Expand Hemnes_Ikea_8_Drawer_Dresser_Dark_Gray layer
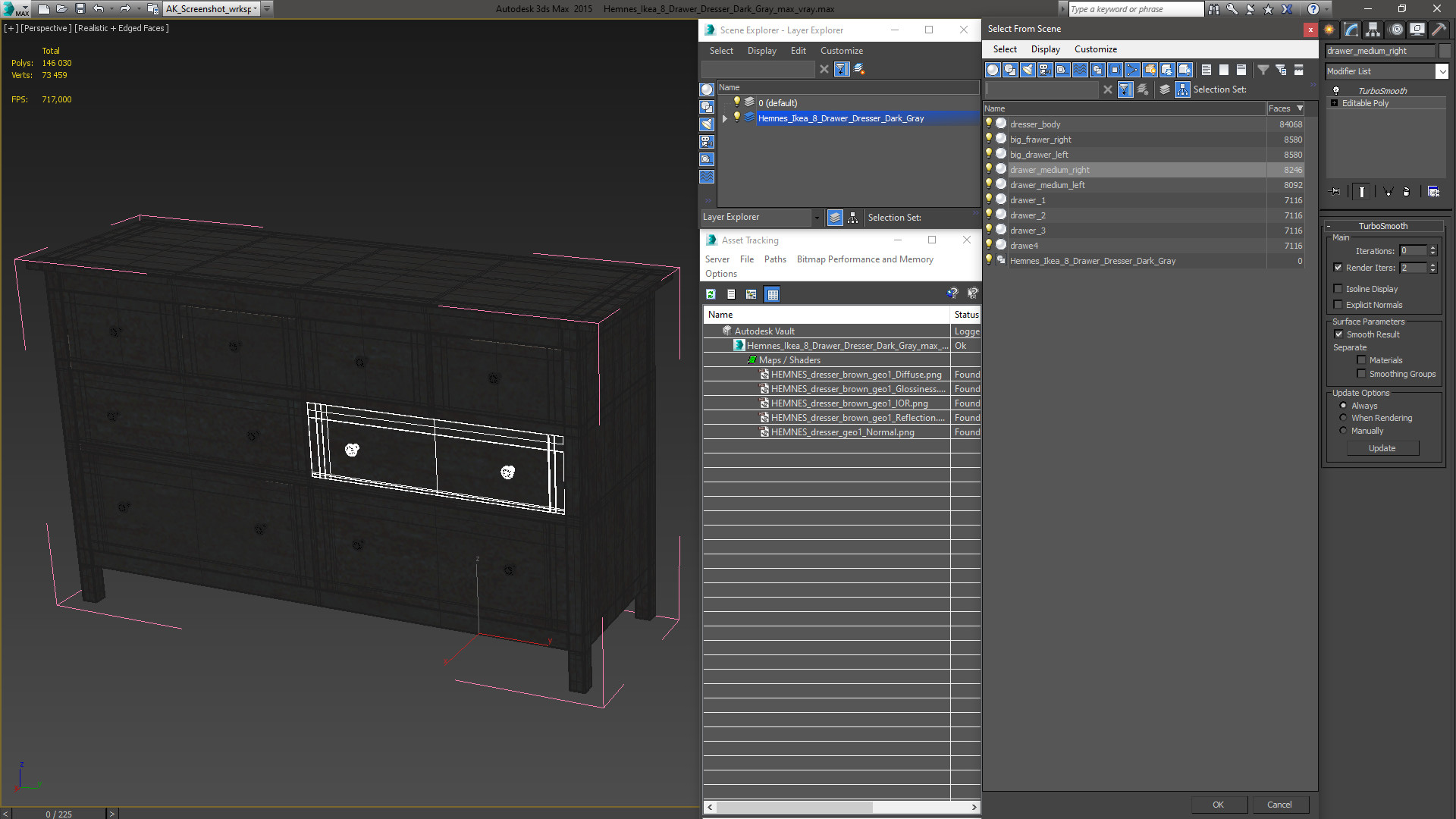 pos(725,118)
